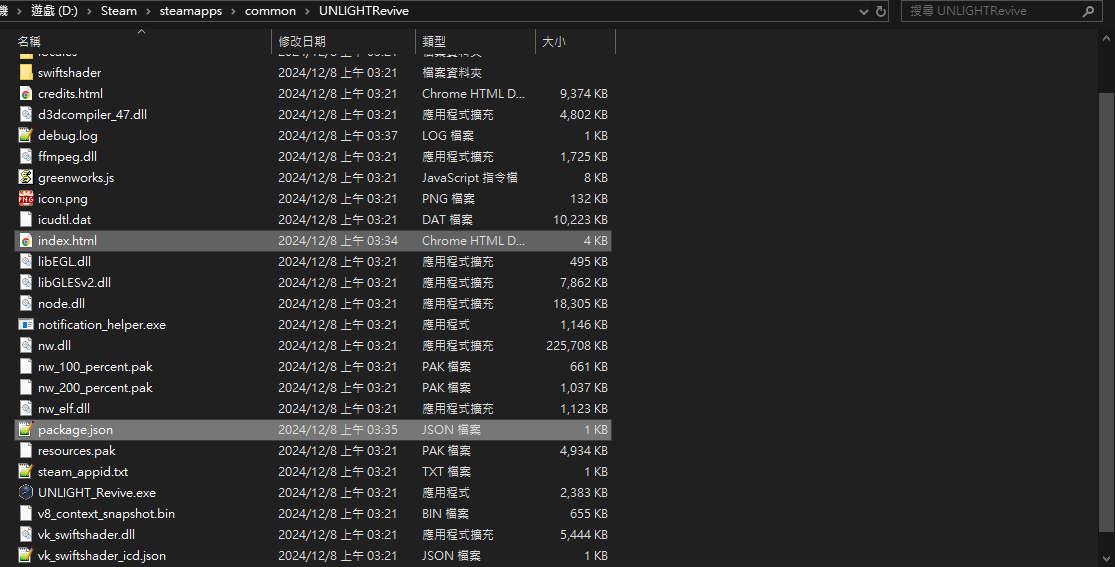Select the index.html file name
Image resolution: width=1115 pixels, height=567 pixels.
point(68,240)
